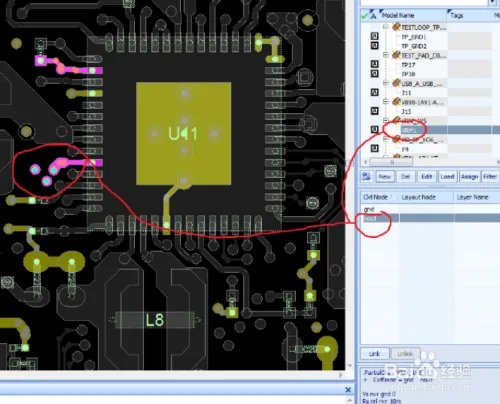Toggle the model marker beside TP38
This screenshot has height=404, width=500.
tap(374, 73)
